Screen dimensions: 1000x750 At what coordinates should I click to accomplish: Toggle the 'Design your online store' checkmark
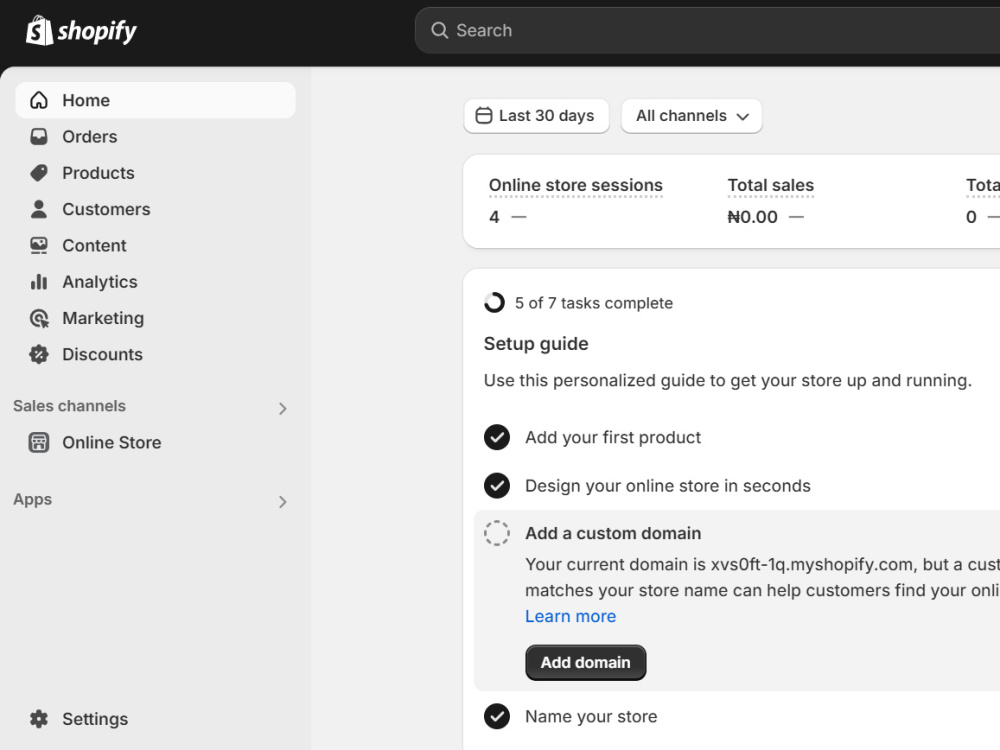pyautogui.click(x=497, y=485)
